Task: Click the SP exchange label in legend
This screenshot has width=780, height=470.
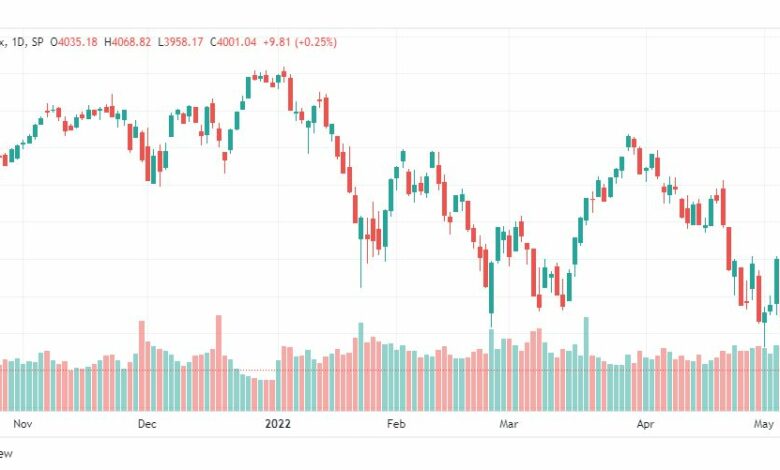Action: (x=37, y=42)
